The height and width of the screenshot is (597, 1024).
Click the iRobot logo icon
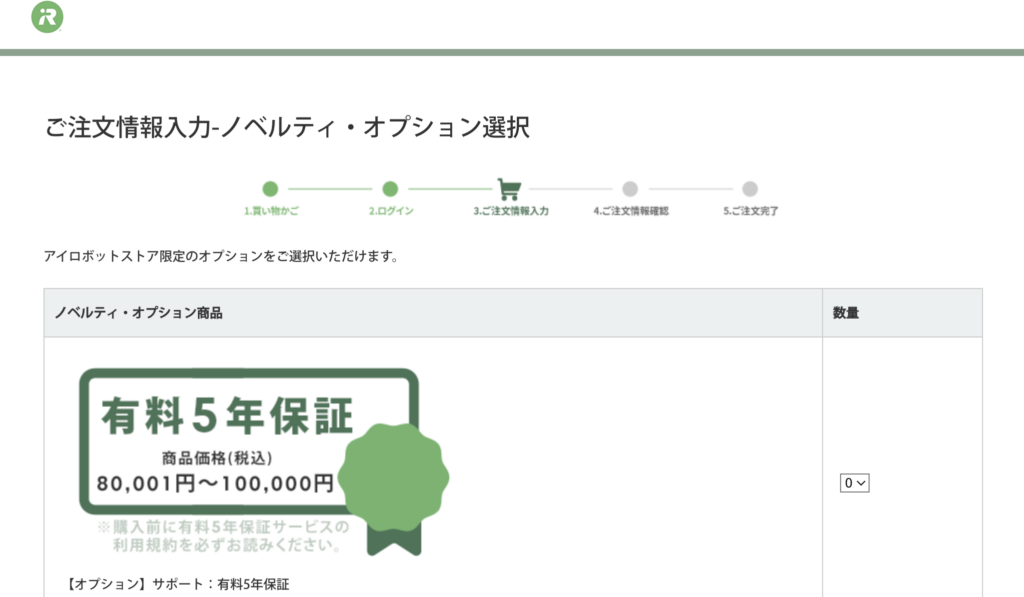tap(47, 16)
